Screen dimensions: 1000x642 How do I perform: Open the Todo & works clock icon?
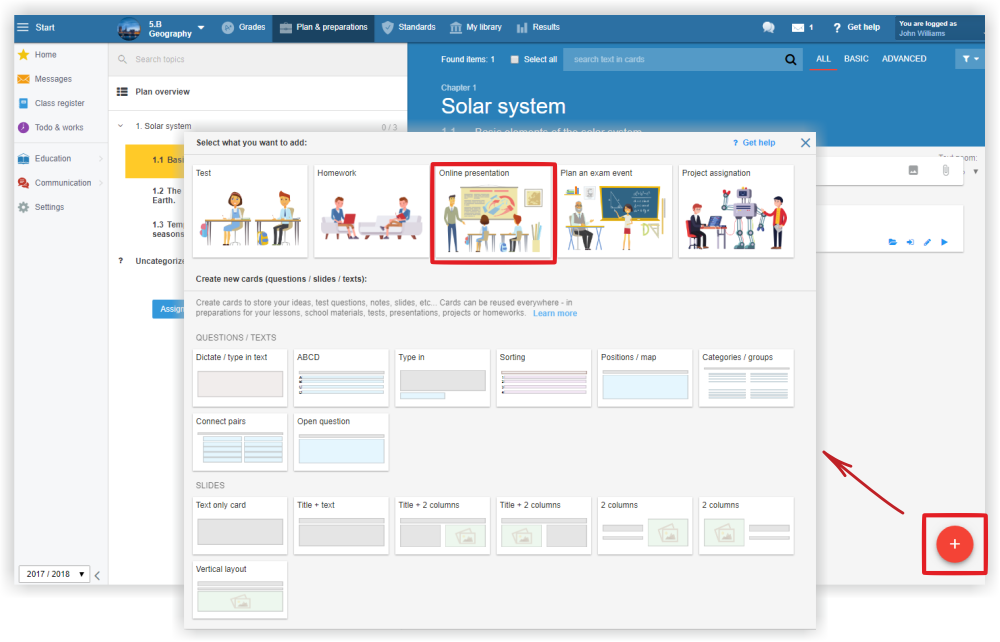click(24, 128)
